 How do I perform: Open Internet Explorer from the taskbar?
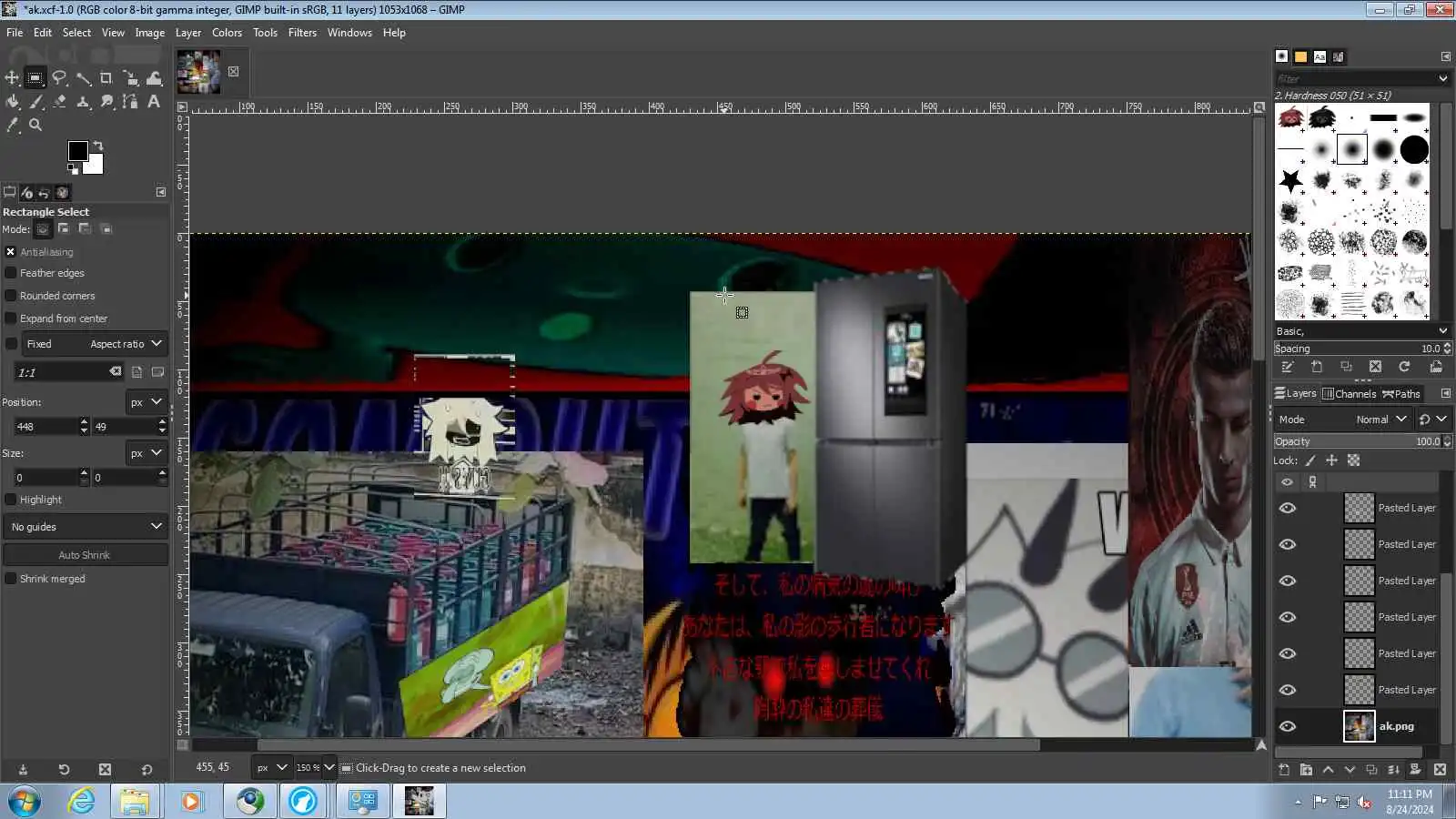pos(81,801)
